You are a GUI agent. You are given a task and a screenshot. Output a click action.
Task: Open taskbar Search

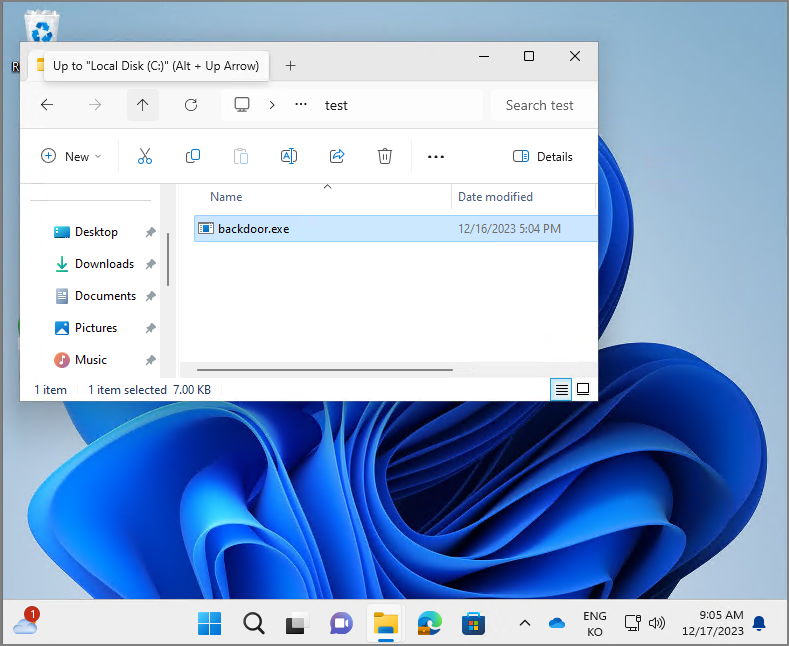[x=254, y=623]
